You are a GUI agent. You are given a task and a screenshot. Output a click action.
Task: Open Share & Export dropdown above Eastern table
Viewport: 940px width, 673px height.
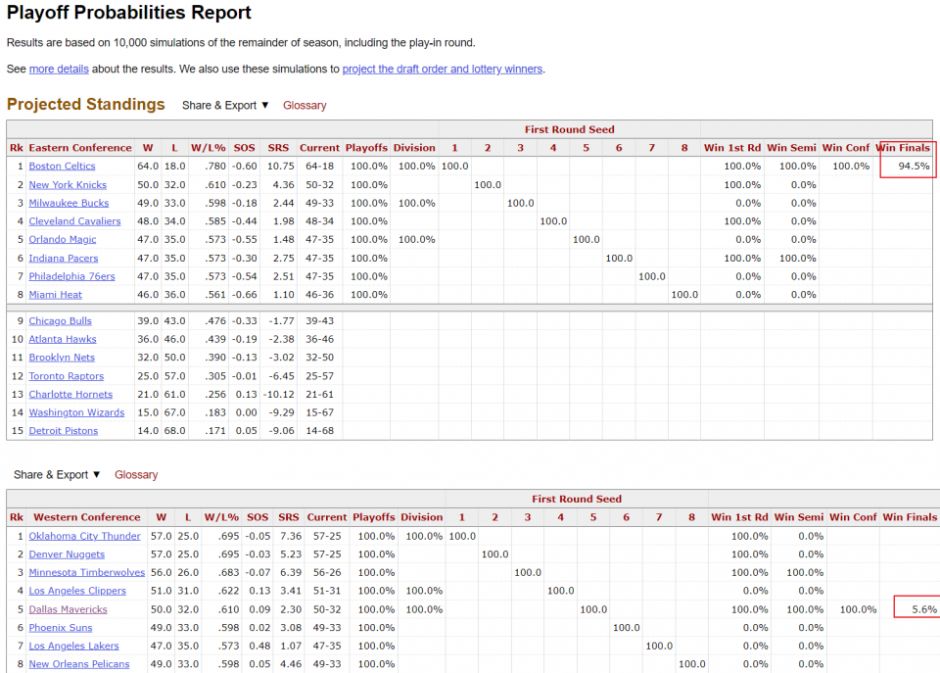pyautogui.click(x=225, y=105)
